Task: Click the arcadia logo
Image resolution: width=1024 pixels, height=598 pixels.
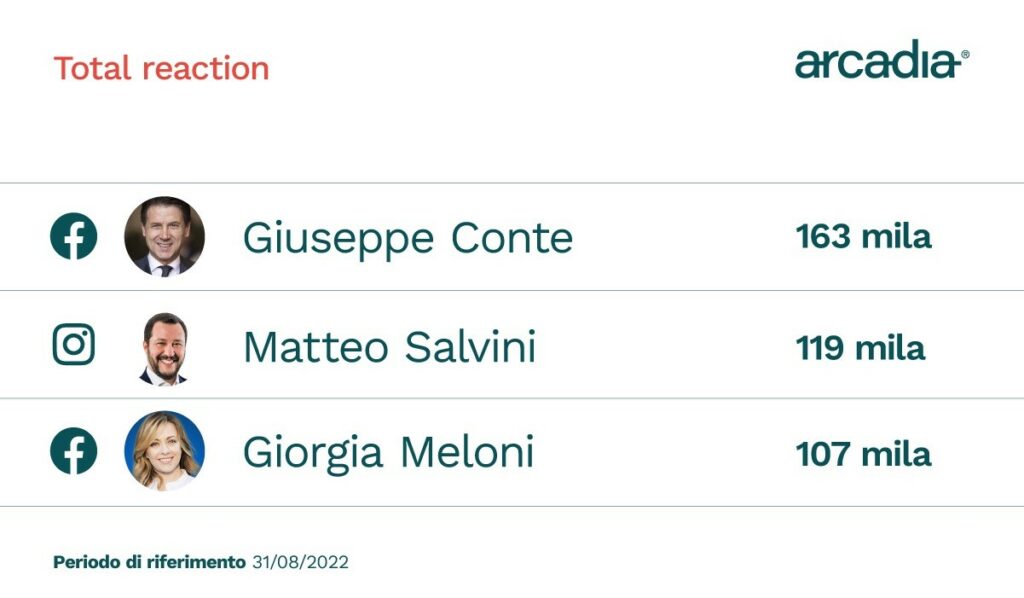Action: click(877, 63)
